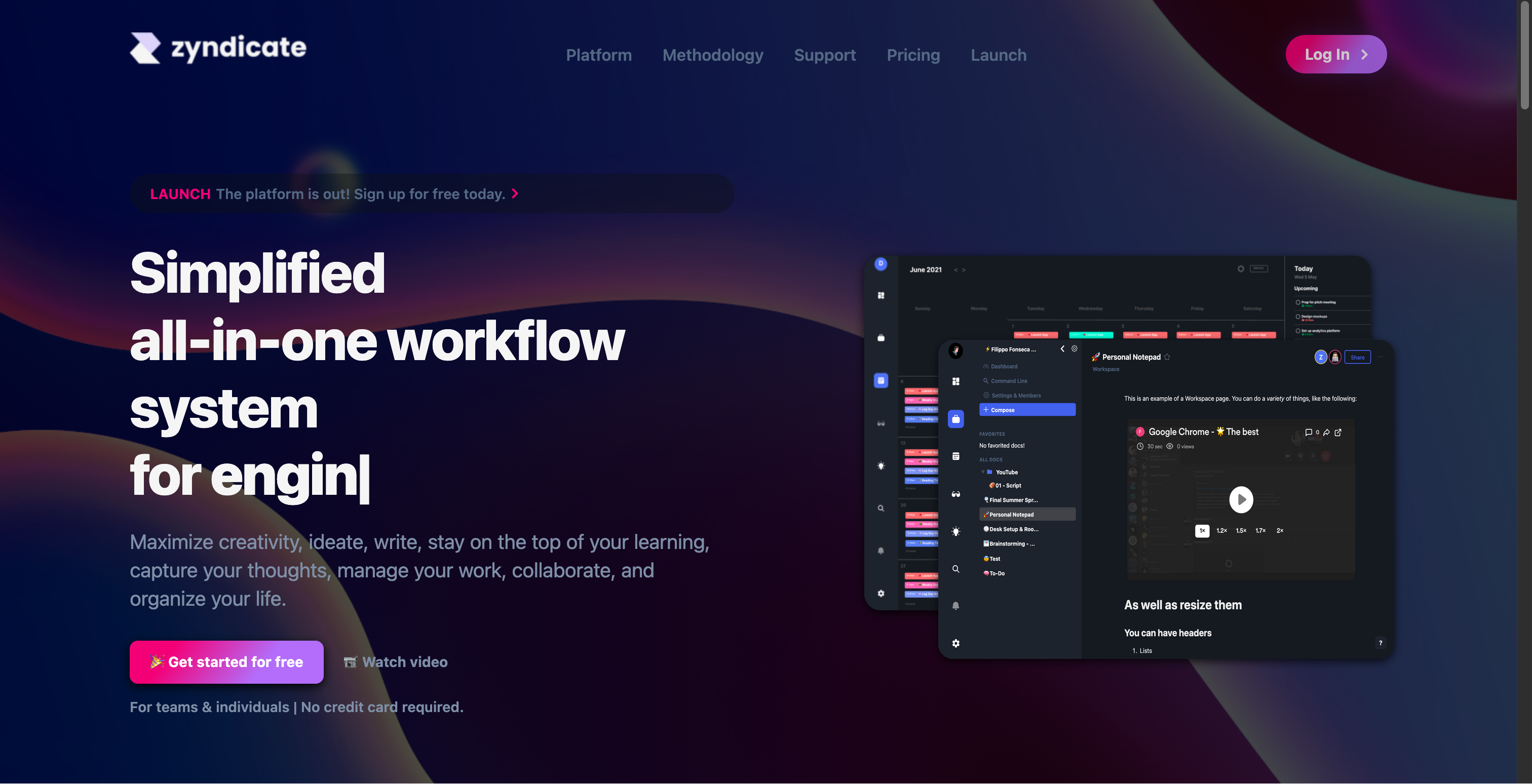The image size is (1532, 784).
Task: Click the zyndicate logo
Action: (x=218, y=48)
